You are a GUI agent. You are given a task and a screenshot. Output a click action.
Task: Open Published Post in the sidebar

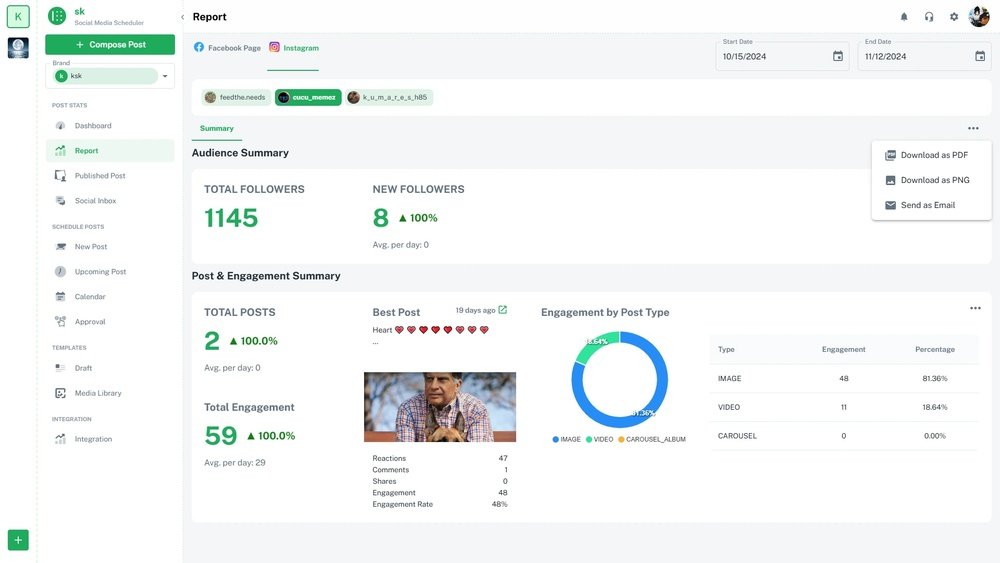point(100,176)
